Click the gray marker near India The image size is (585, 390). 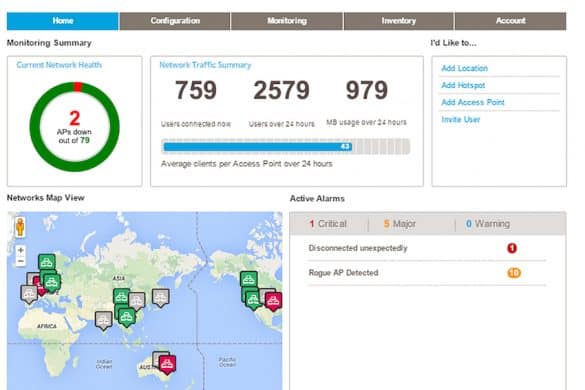[103, 320]
